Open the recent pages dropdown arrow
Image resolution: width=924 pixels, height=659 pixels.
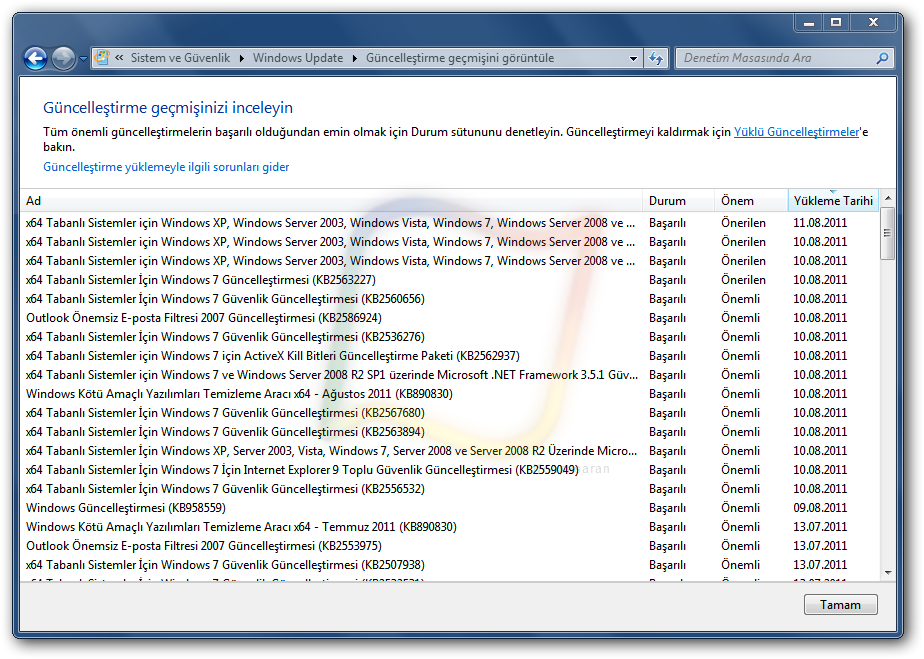click(83, 59)
